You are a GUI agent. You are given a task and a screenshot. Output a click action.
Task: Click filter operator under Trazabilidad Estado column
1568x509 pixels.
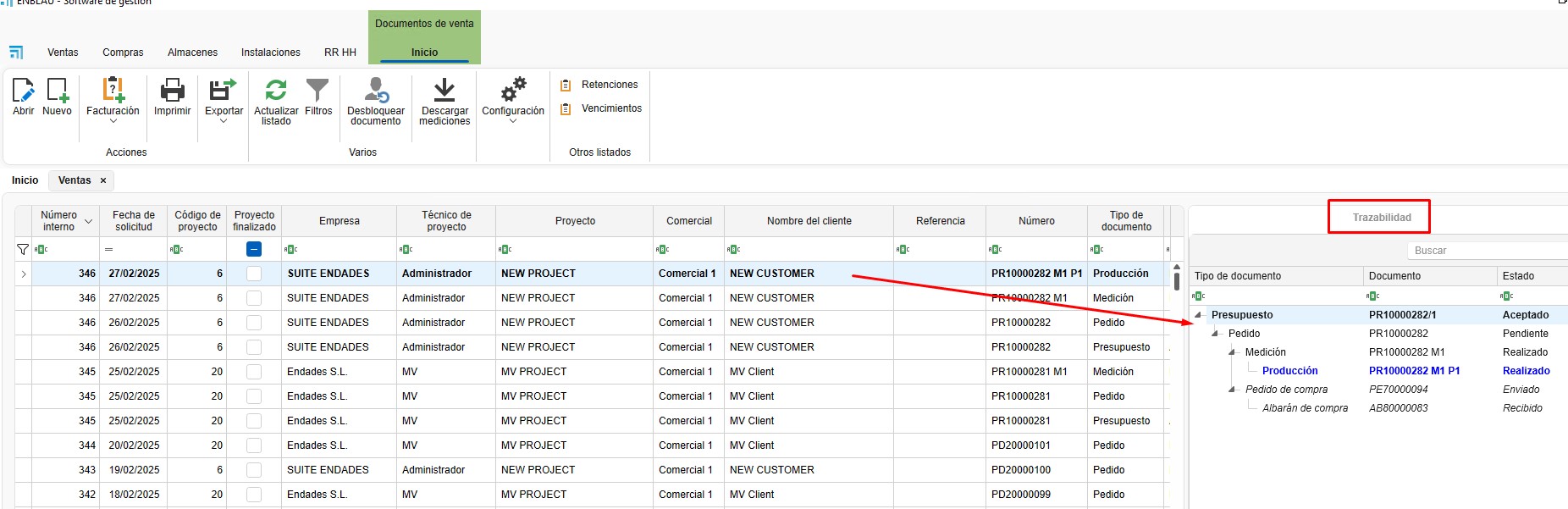pyautogui.click(x=1506, y=296)
